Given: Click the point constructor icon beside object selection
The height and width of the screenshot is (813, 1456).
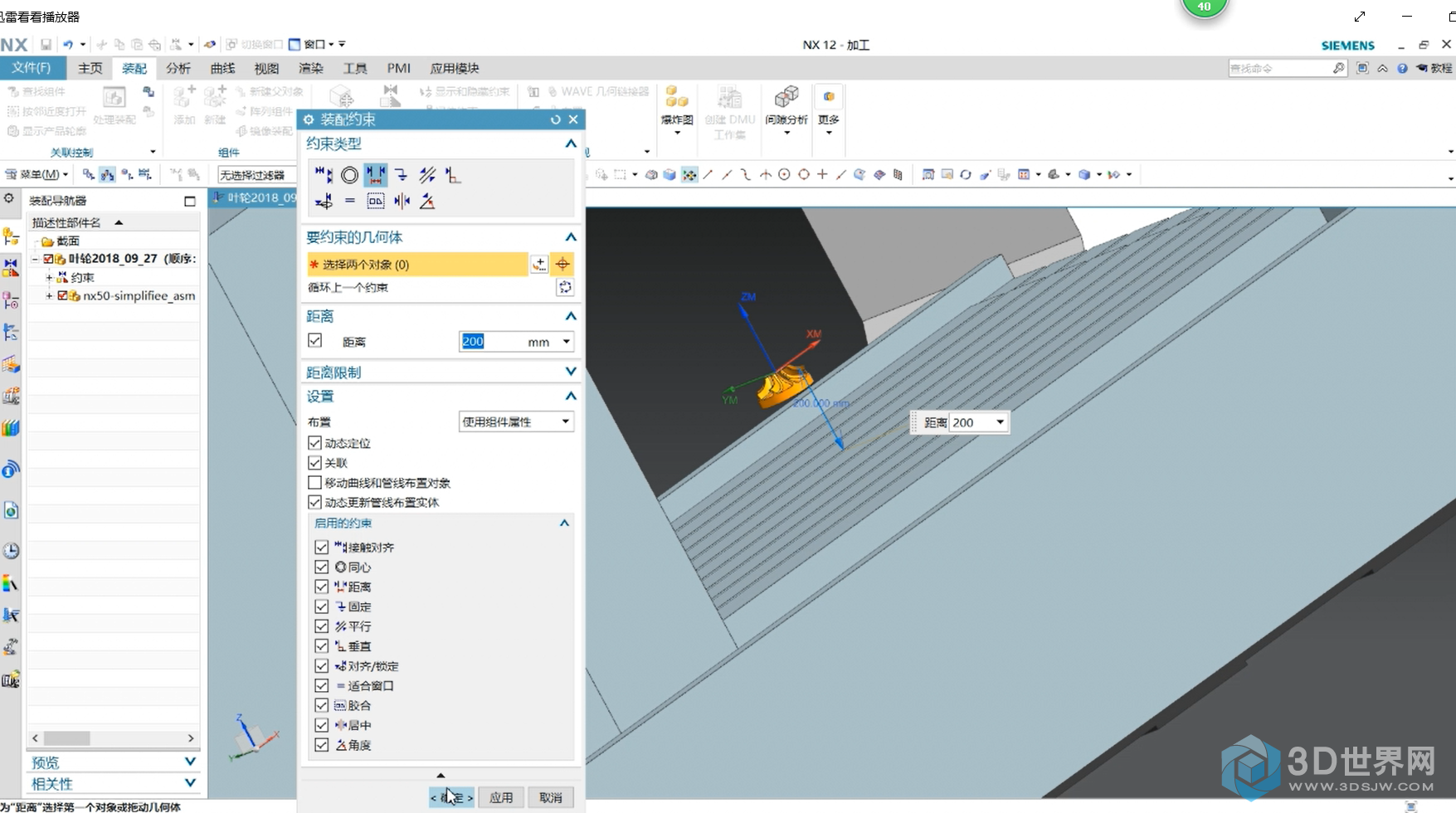Looking at the screenshot, I should coord(539,264).
